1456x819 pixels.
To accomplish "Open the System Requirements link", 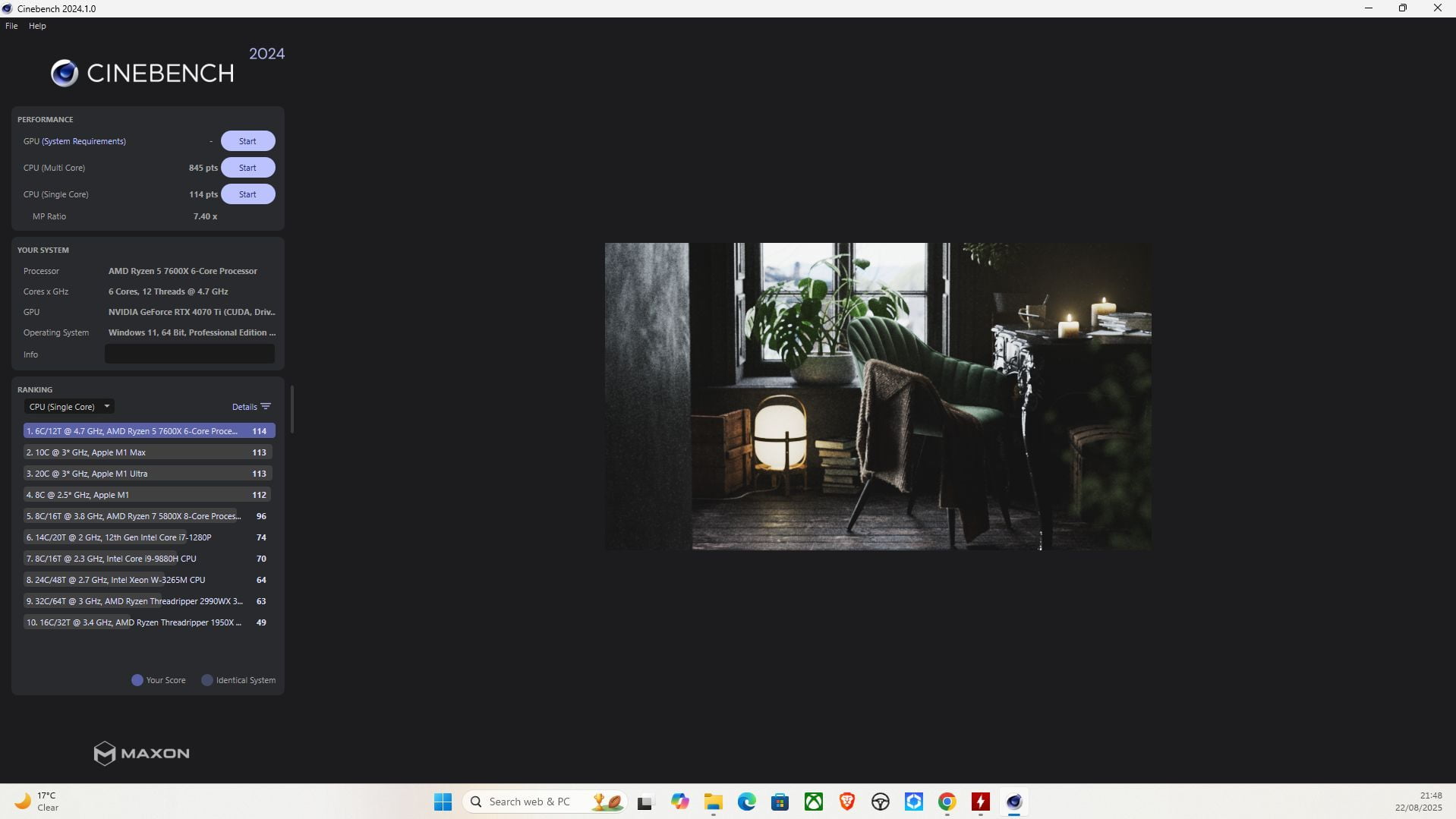I will pyautogui.click(x=84, y=141).
